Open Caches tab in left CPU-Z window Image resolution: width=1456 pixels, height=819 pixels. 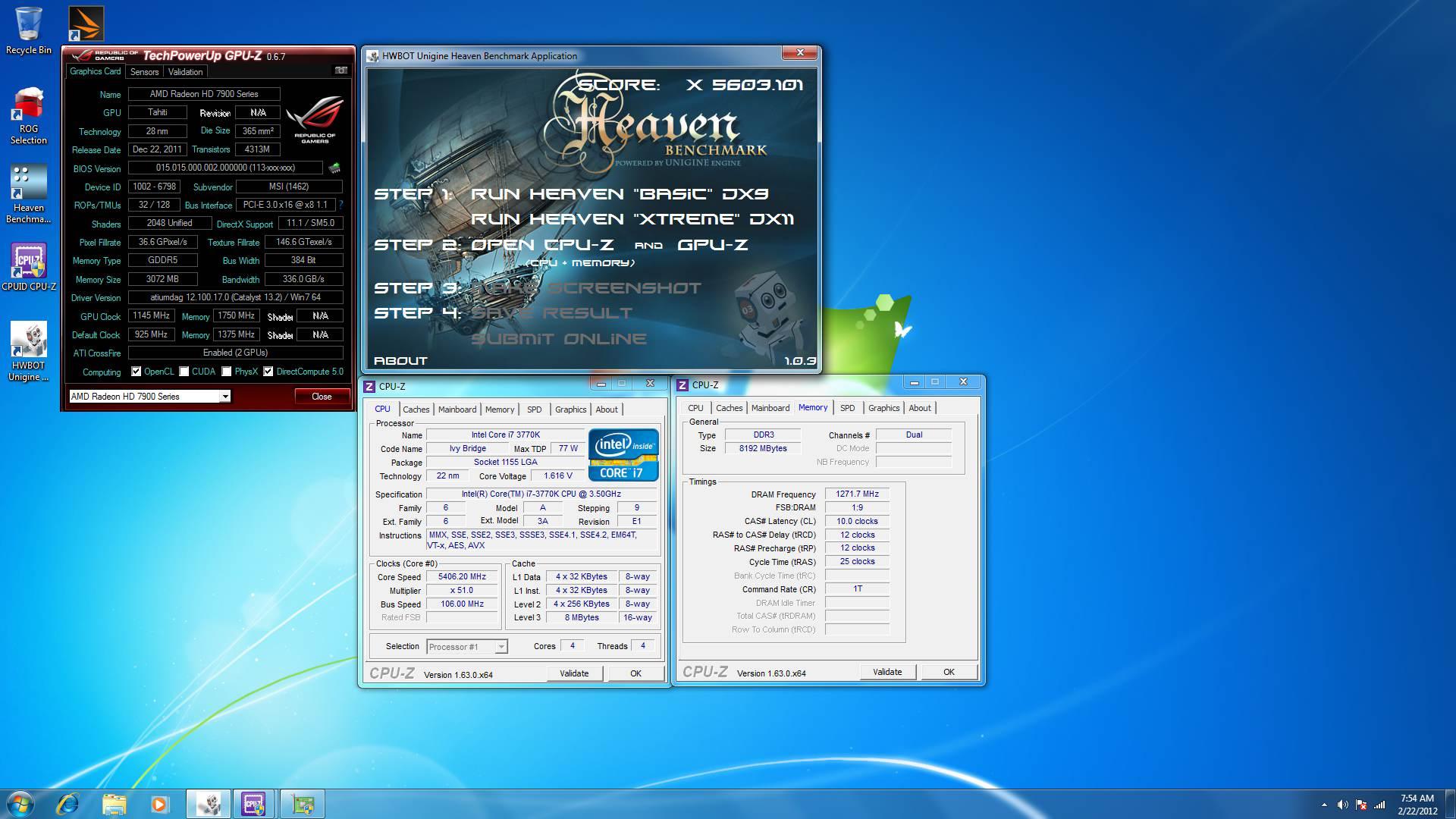click(x=416, y=409)
